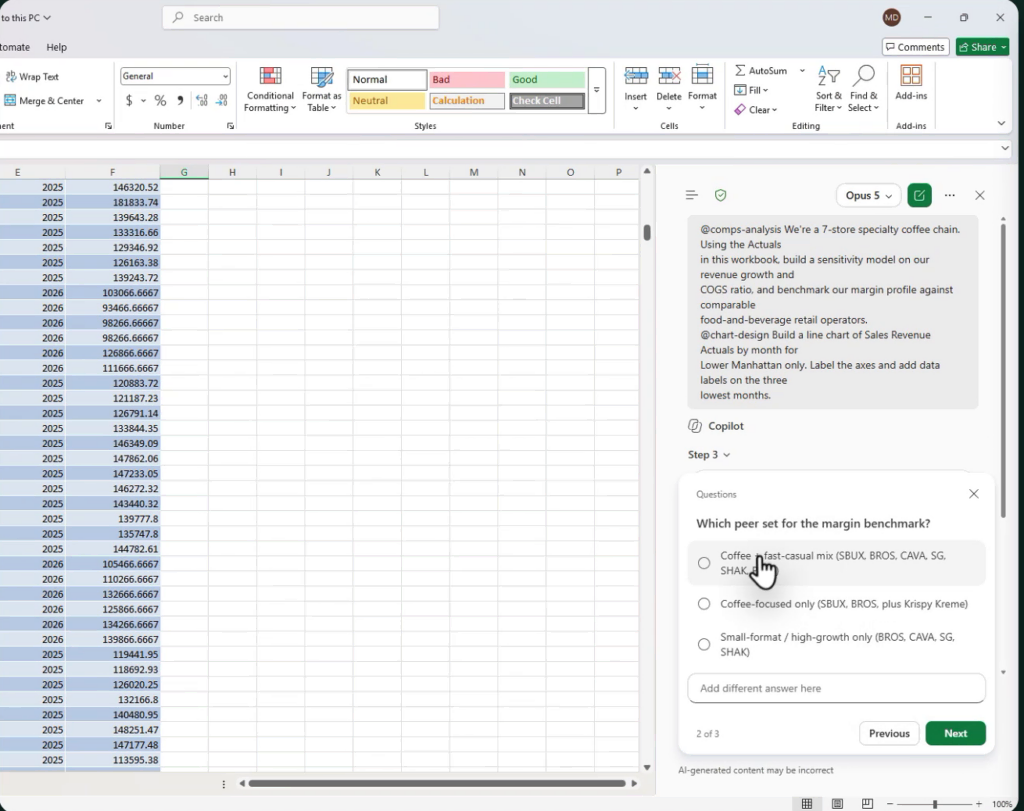Open the Help tab
The height and width of the screenshot is (811, 1024).
pos(57,47)
